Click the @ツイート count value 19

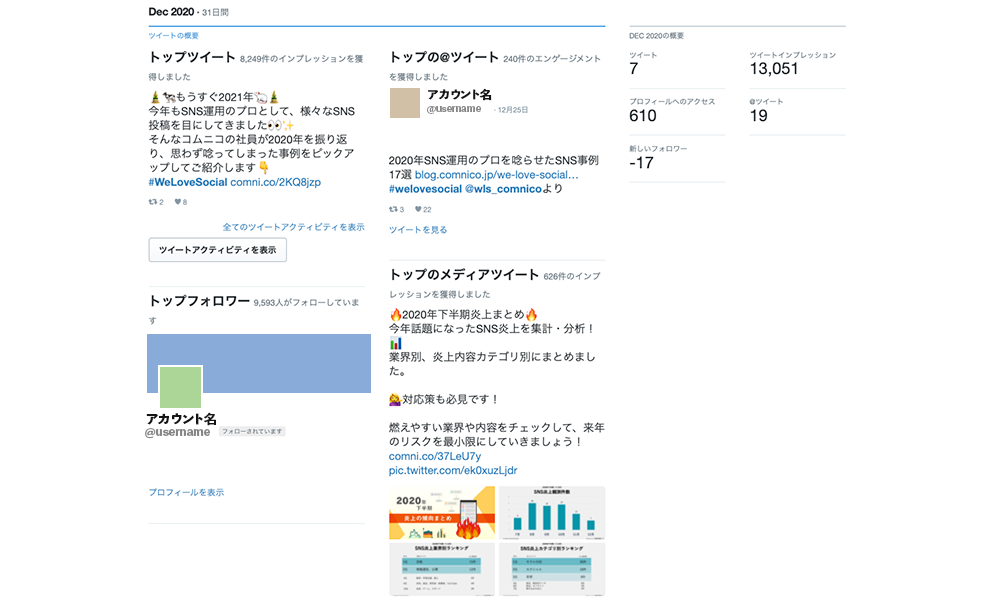(758, 116)
